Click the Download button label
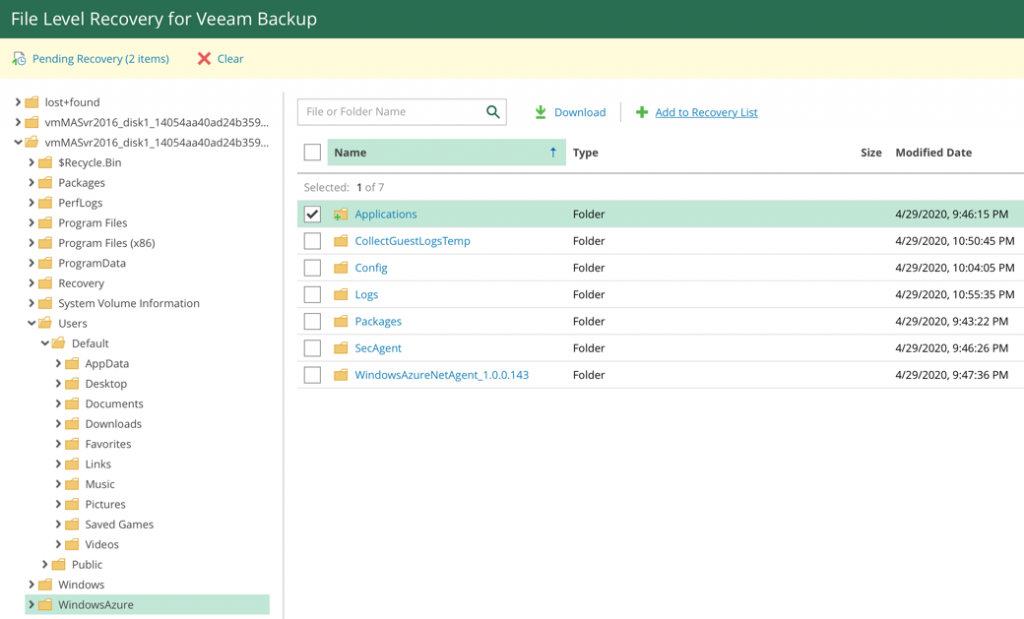 [x=580, y=112]
